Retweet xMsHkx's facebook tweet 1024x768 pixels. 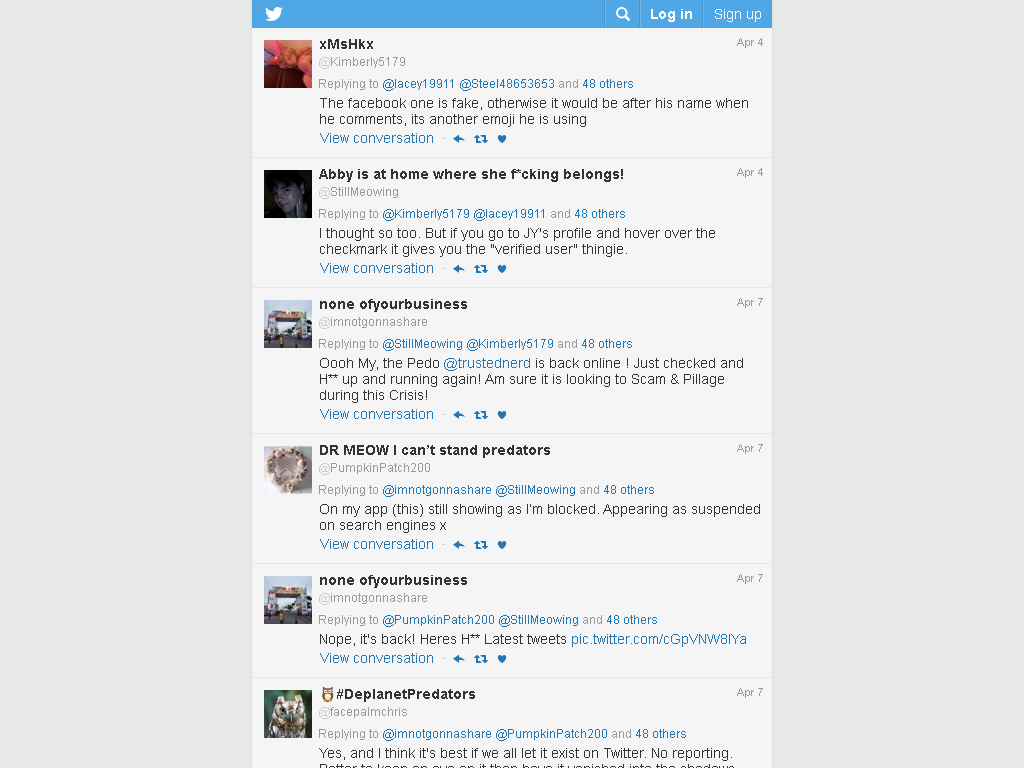481,138
